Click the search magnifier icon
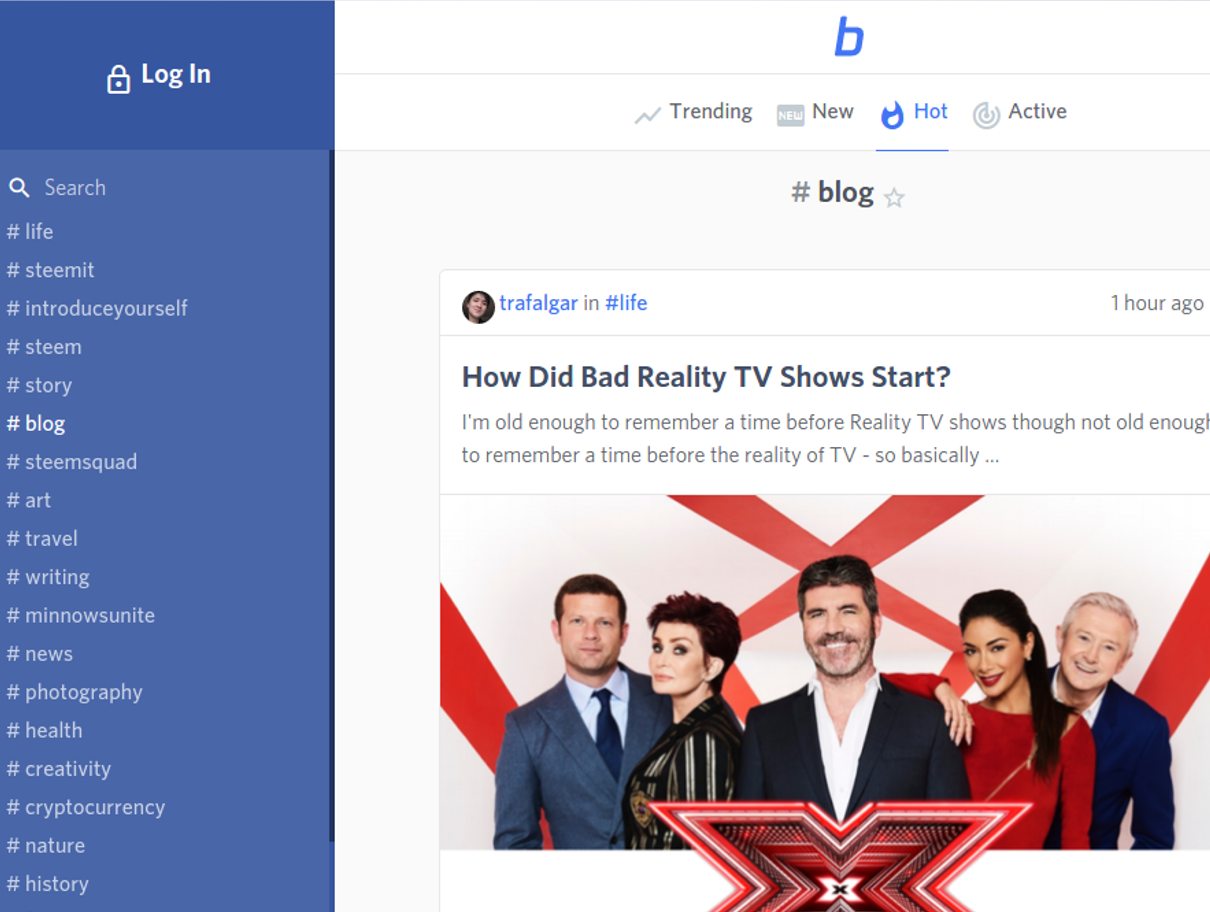1210x912 pixels. (19, 187)
